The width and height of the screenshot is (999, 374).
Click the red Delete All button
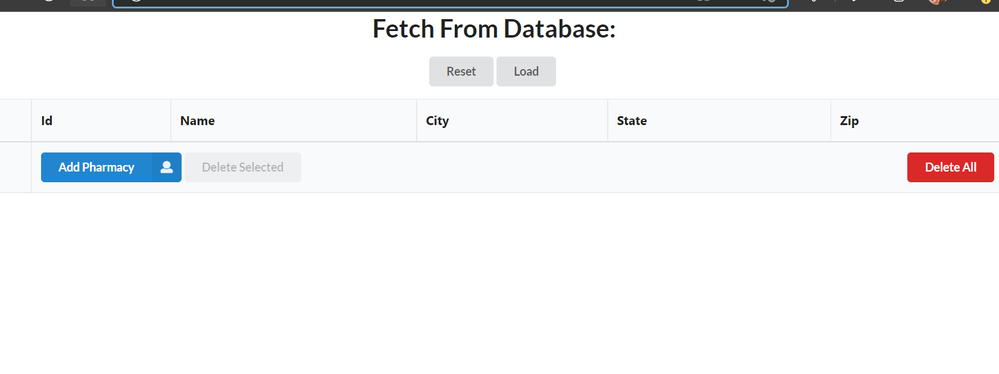pyautogui.click(x=950, y=167)
